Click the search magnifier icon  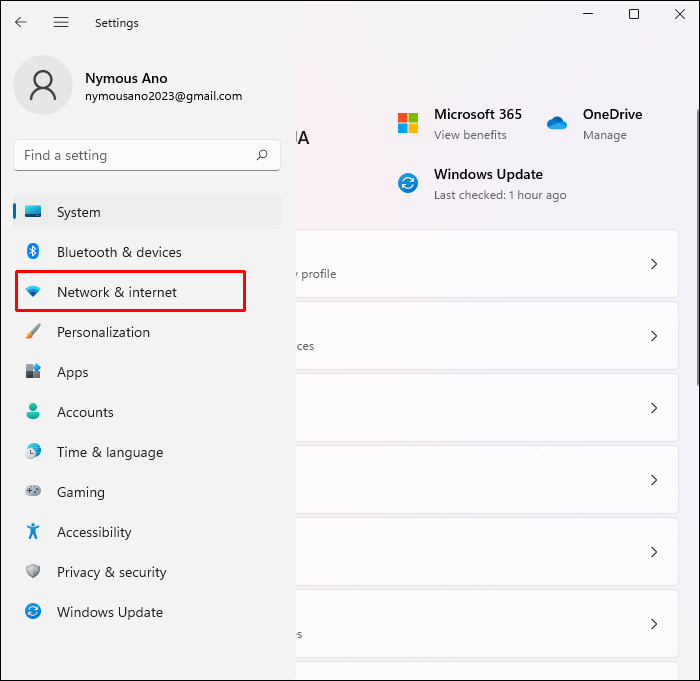tap(262, 155)
